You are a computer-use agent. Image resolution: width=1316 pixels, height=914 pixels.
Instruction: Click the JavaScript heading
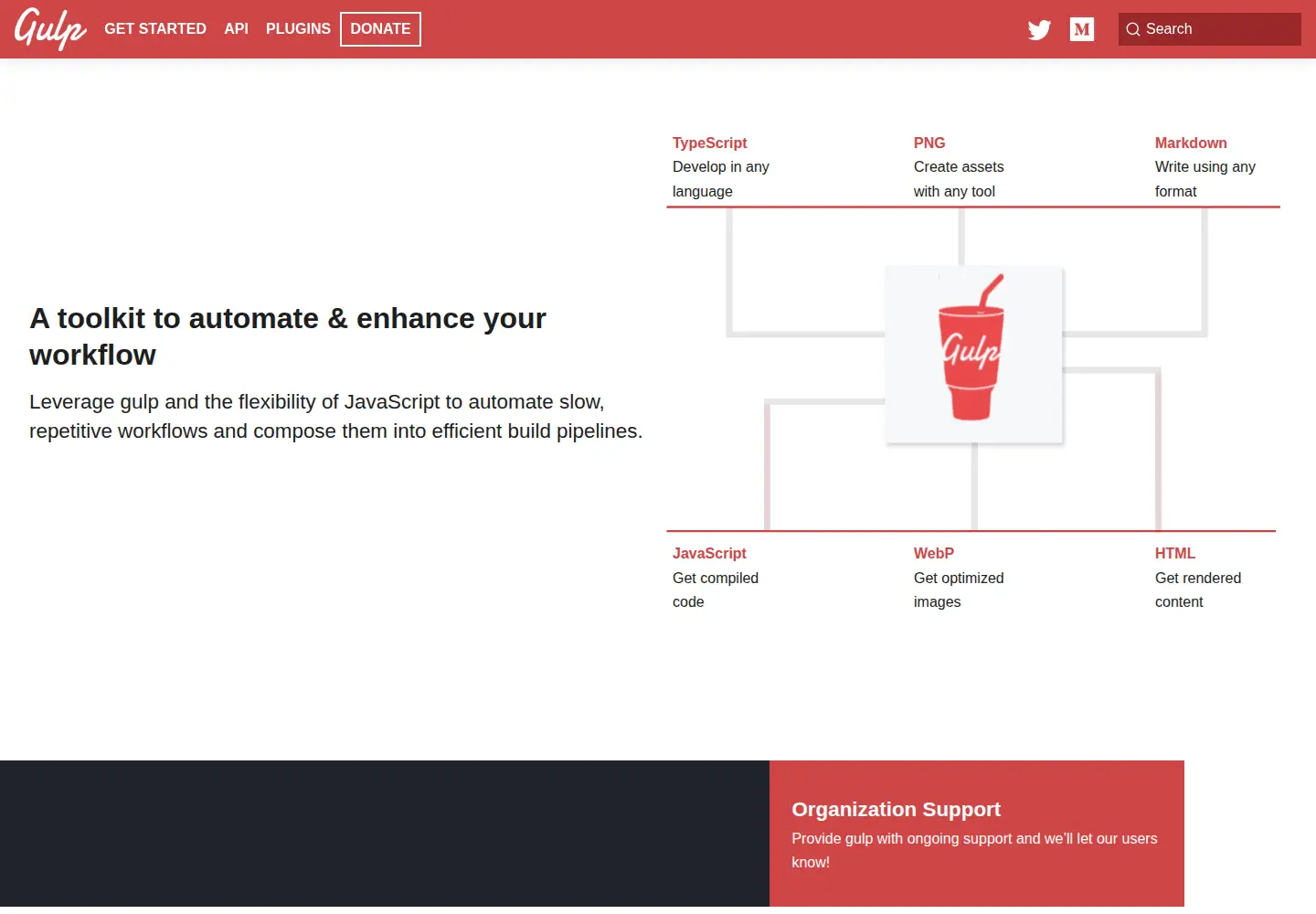[x=709, y=553]
